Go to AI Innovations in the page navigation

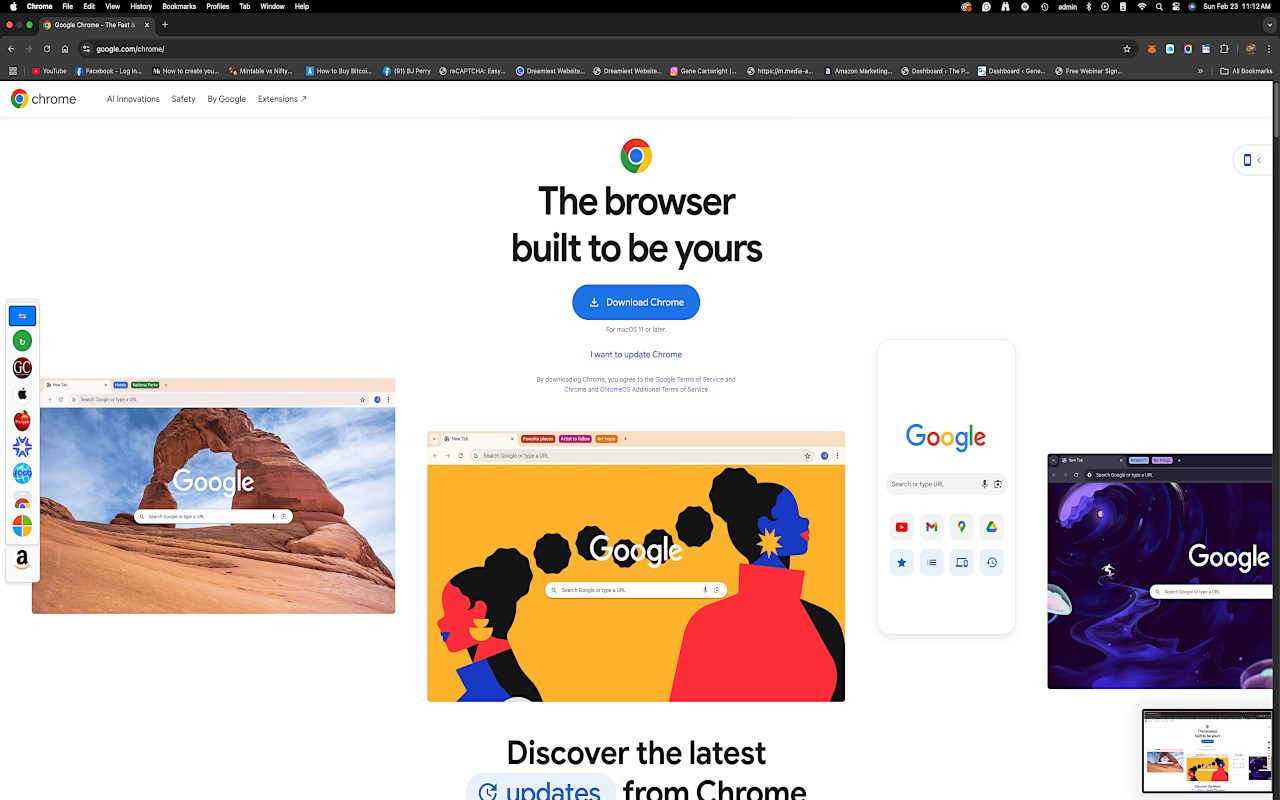(133, 99)
